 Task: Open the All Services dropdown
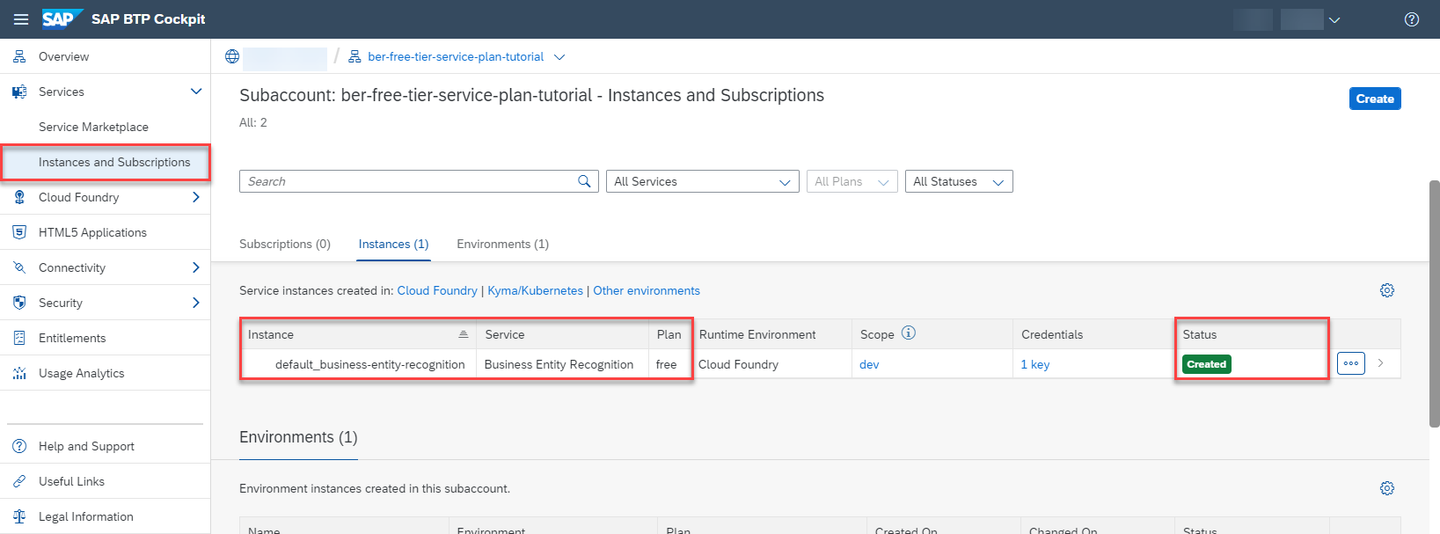click(x=702, y=181)
